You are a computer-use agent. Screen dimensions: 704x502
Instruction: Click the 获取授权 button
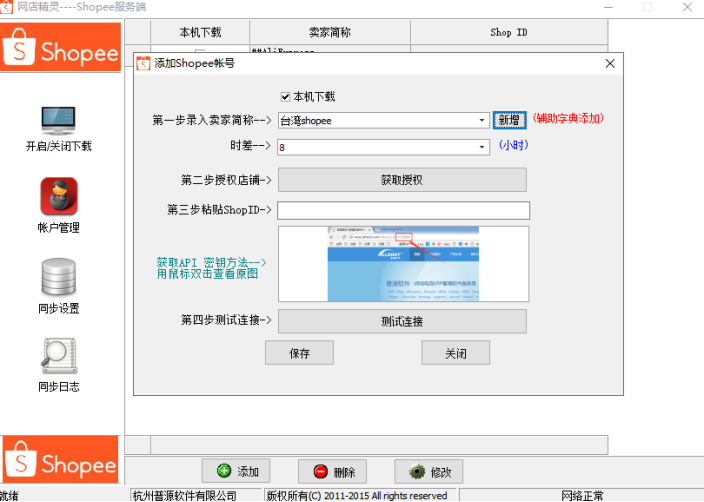[x=402, y=180]
